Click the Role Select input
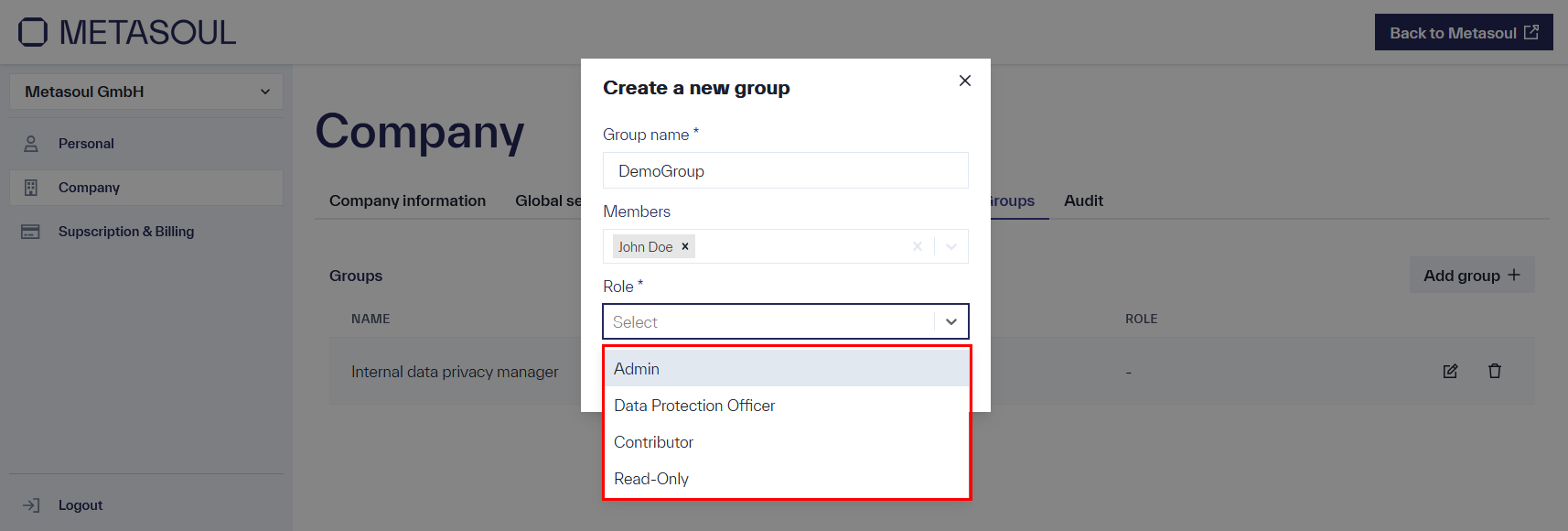This screenshot has width=1568, height=531. 786,321
